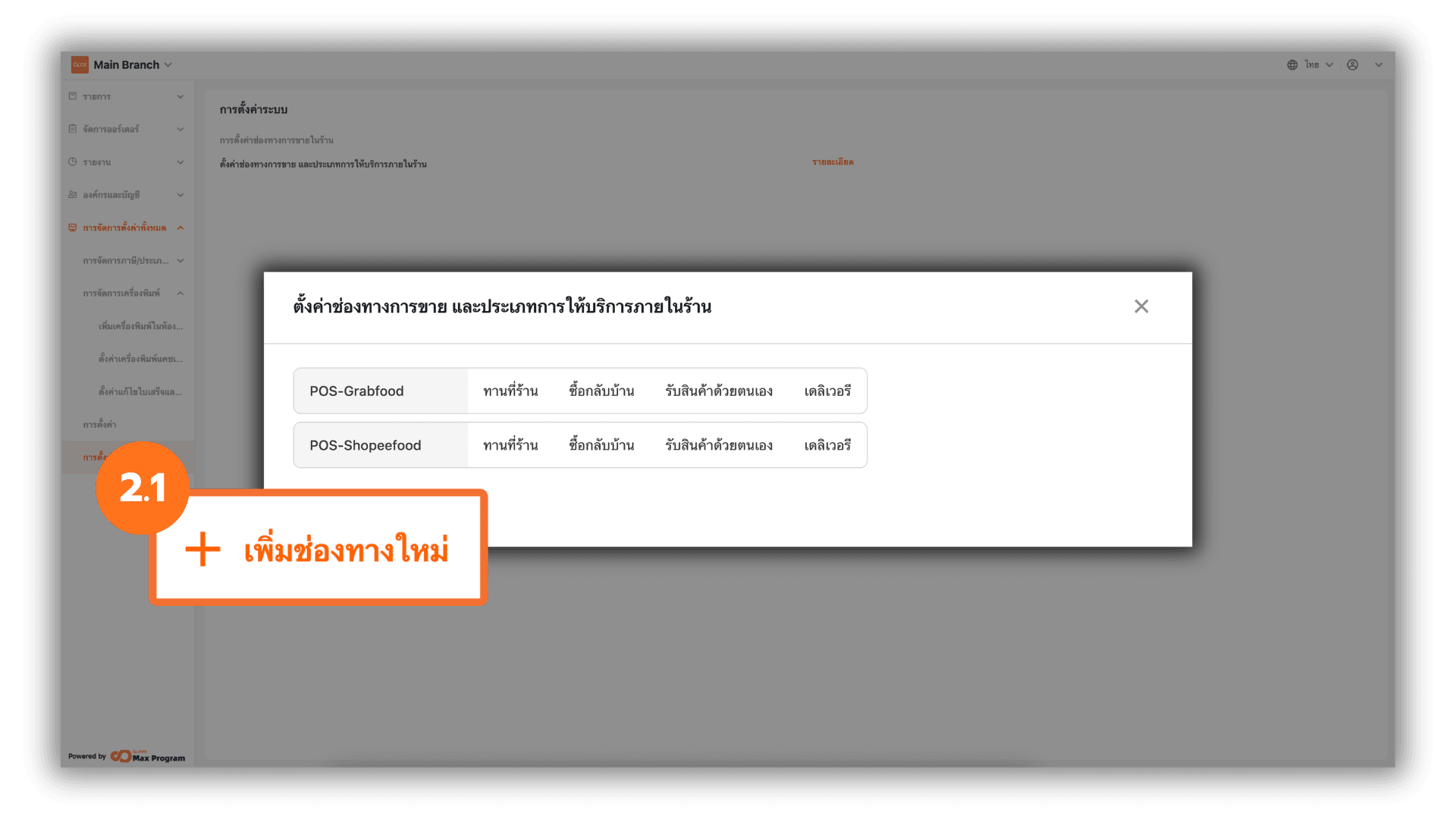Toggle ทานที่ร้าน for POS-Grabfood

pyautogui.click(x=510, y=391)
